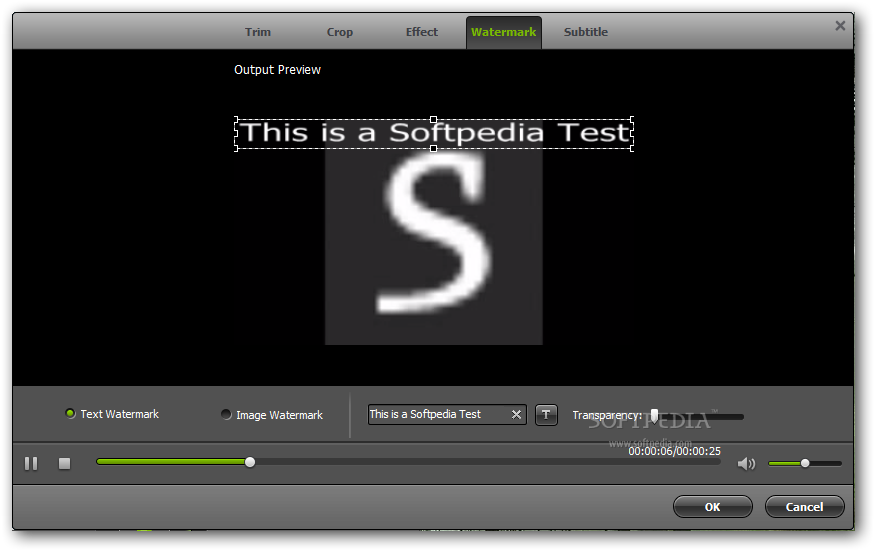Click the Output Preview label
875x551 pixels.
(x=277, y=70)
